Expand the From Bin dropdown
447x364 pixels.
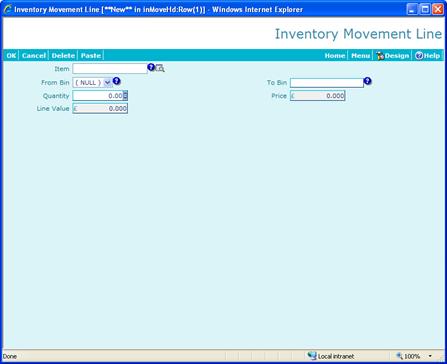(108, 83)
